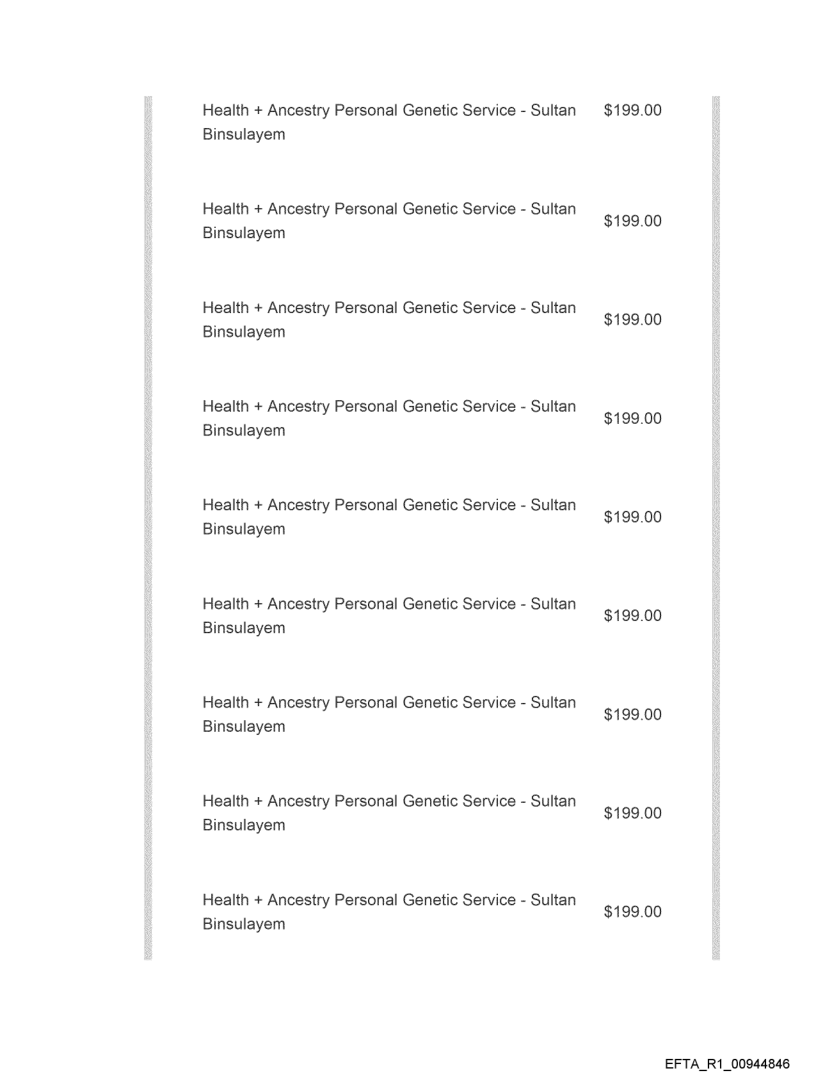The height and width of the screenshot is (1073, 816).
Task: Click the first Health + Ancestry item description
Action: click(389, 123)
